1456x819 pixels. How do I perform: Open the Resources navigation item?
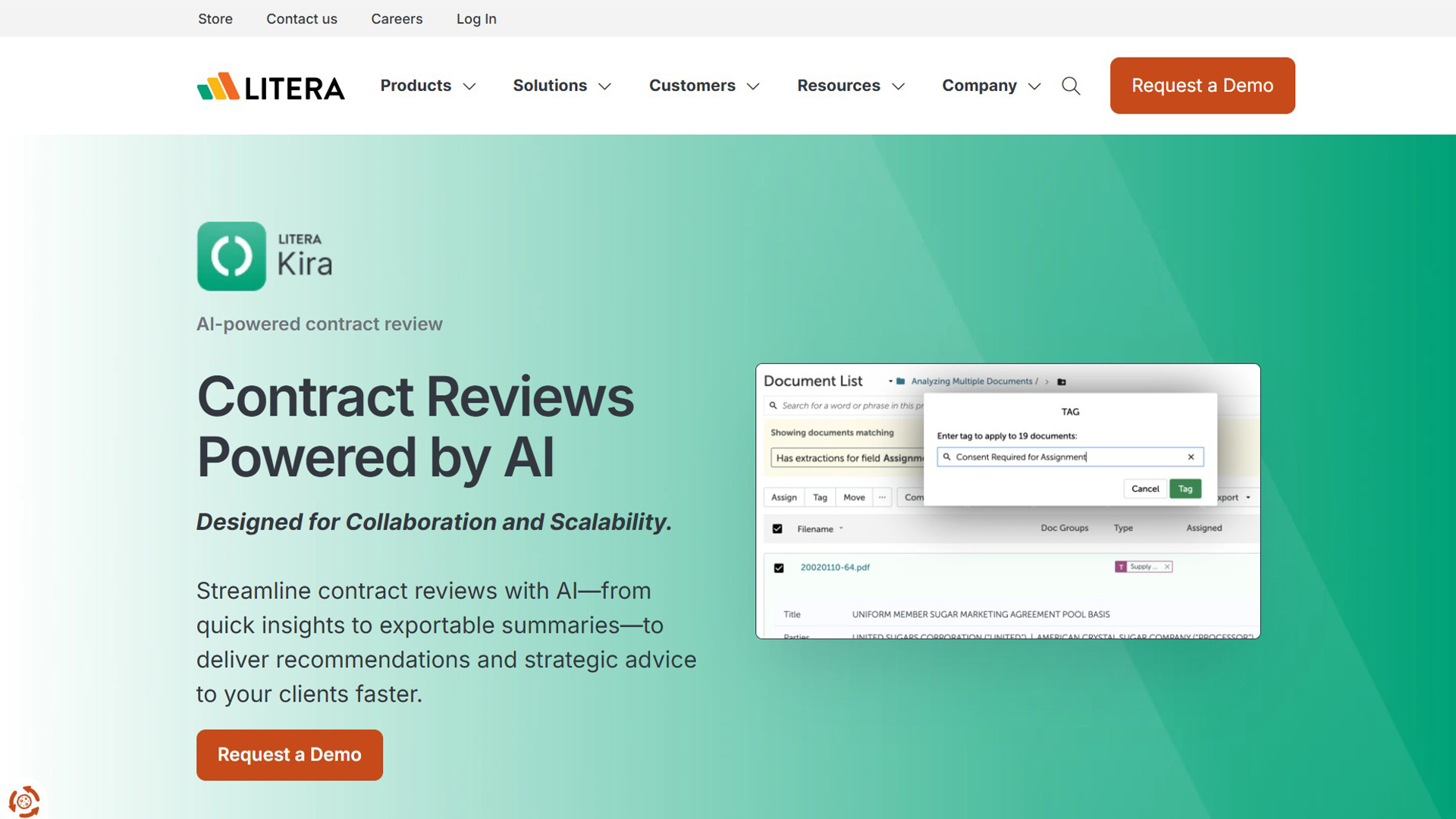(x=839, y=86)
